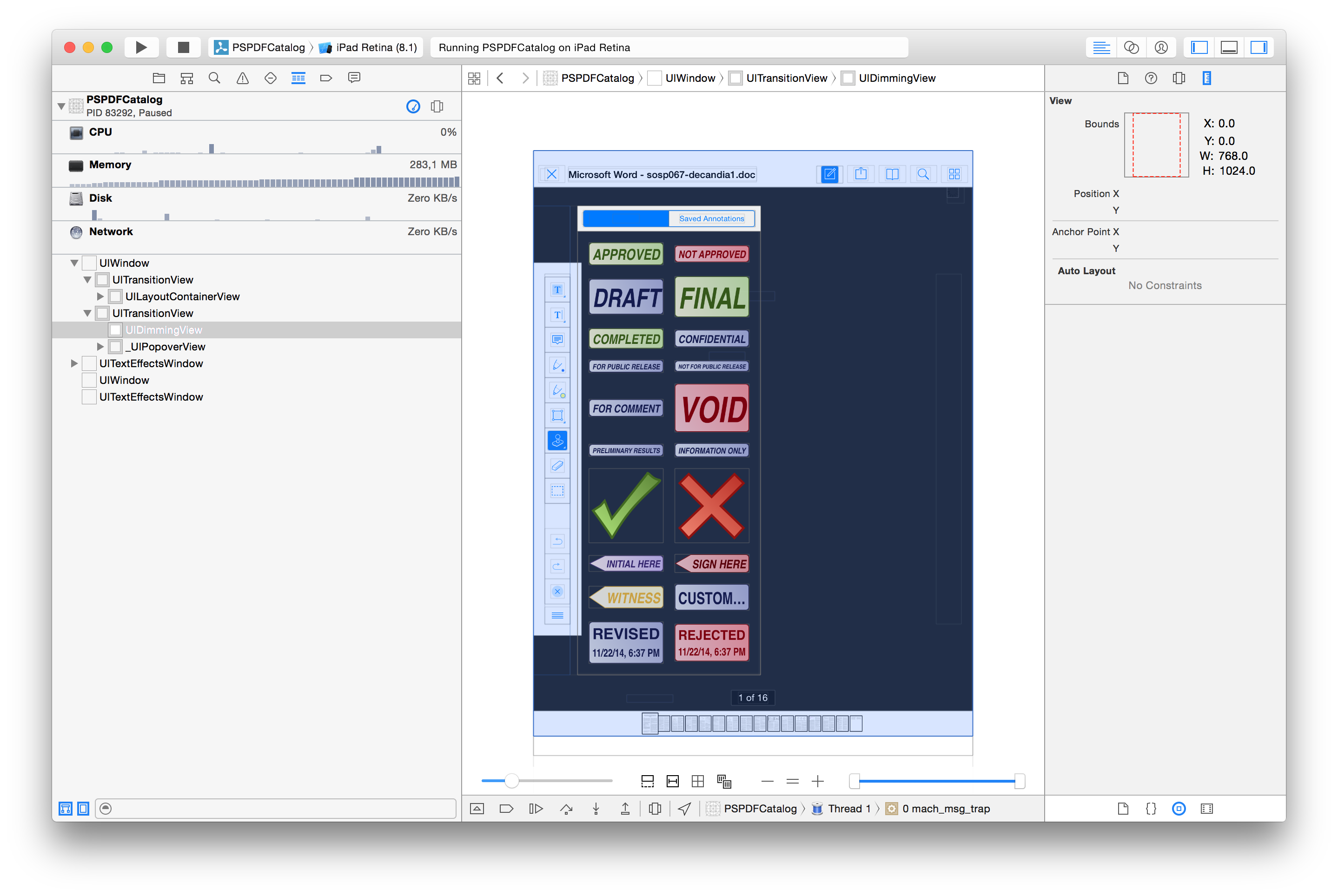The height and width of the screenshot is (896, 1338).
Task: Adjust the visible depth range slider
Action: pyautogui.click(x=937, y=781)
